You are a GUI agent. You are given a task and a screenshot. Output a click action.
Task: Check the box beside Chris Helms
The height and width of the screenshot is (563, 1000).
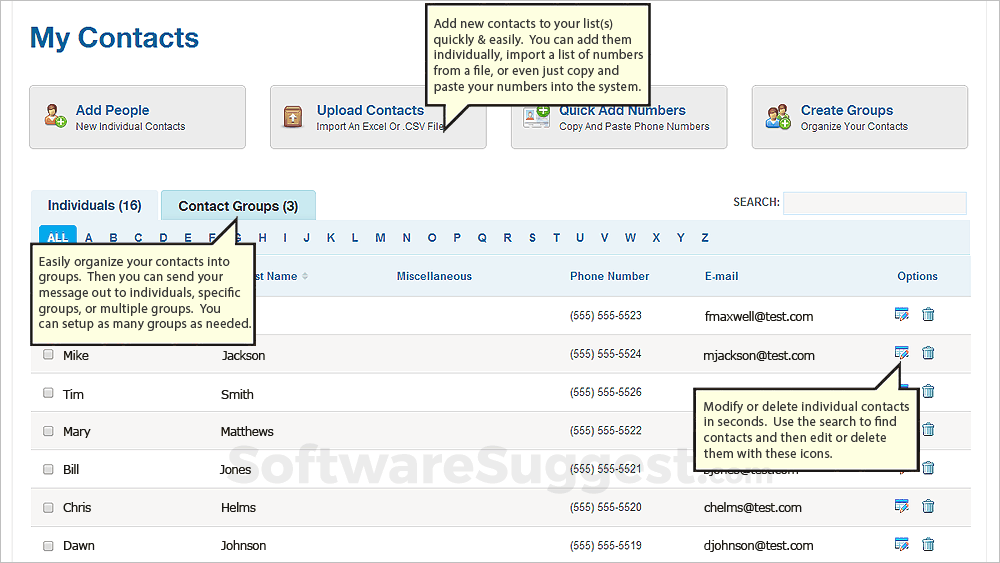coord(48,507)
